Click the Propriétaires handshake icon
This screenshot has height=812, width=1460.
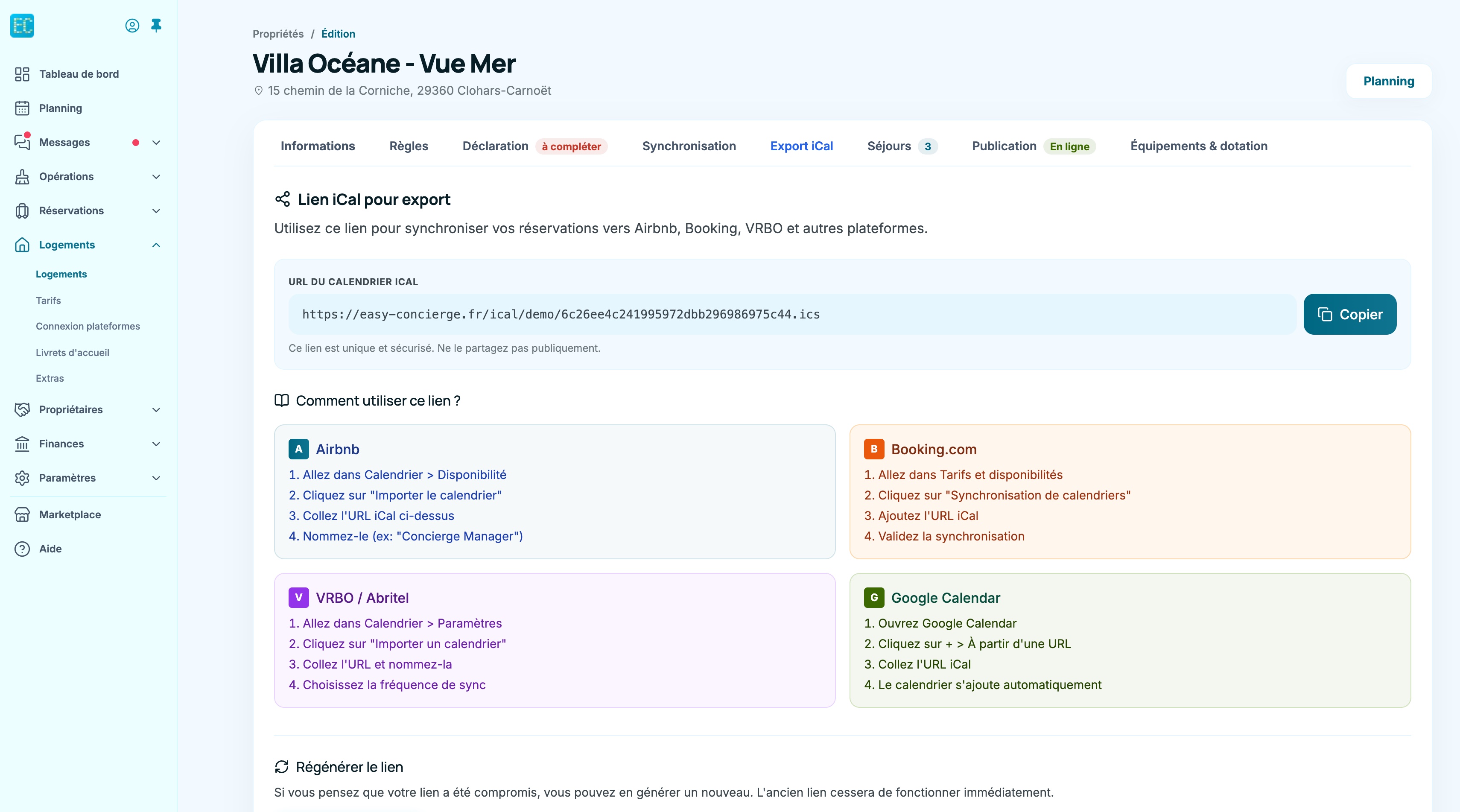(x=22, y=410)
